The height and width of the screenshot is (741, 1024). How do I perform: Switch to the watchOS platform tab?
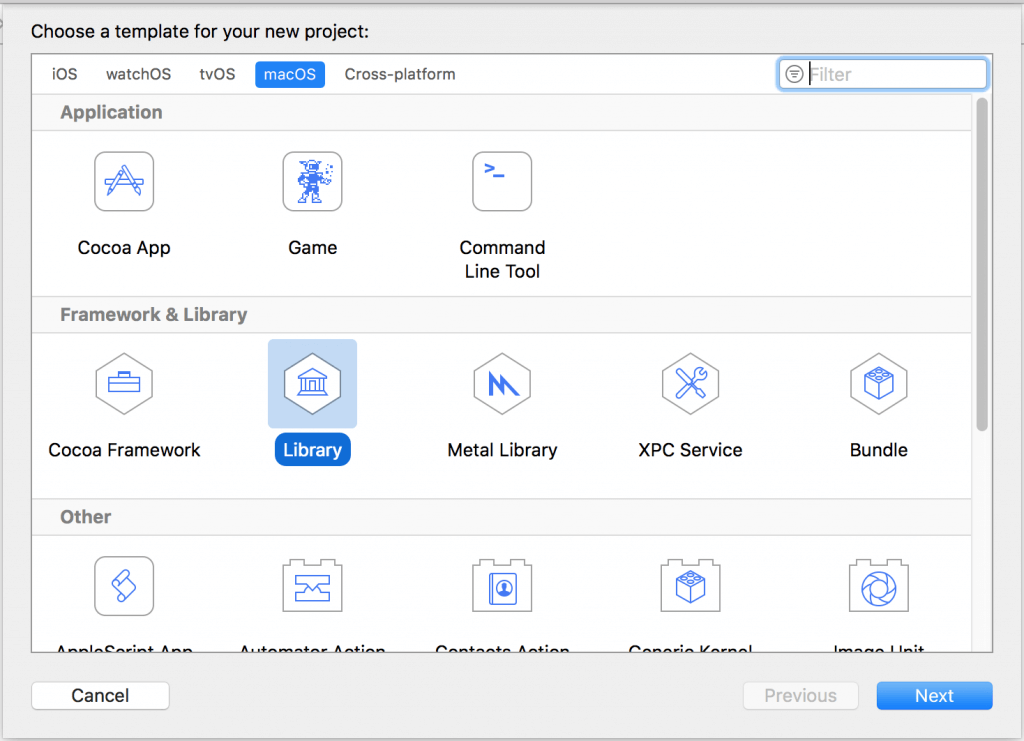pyautogui.click(x=138, y=74)
